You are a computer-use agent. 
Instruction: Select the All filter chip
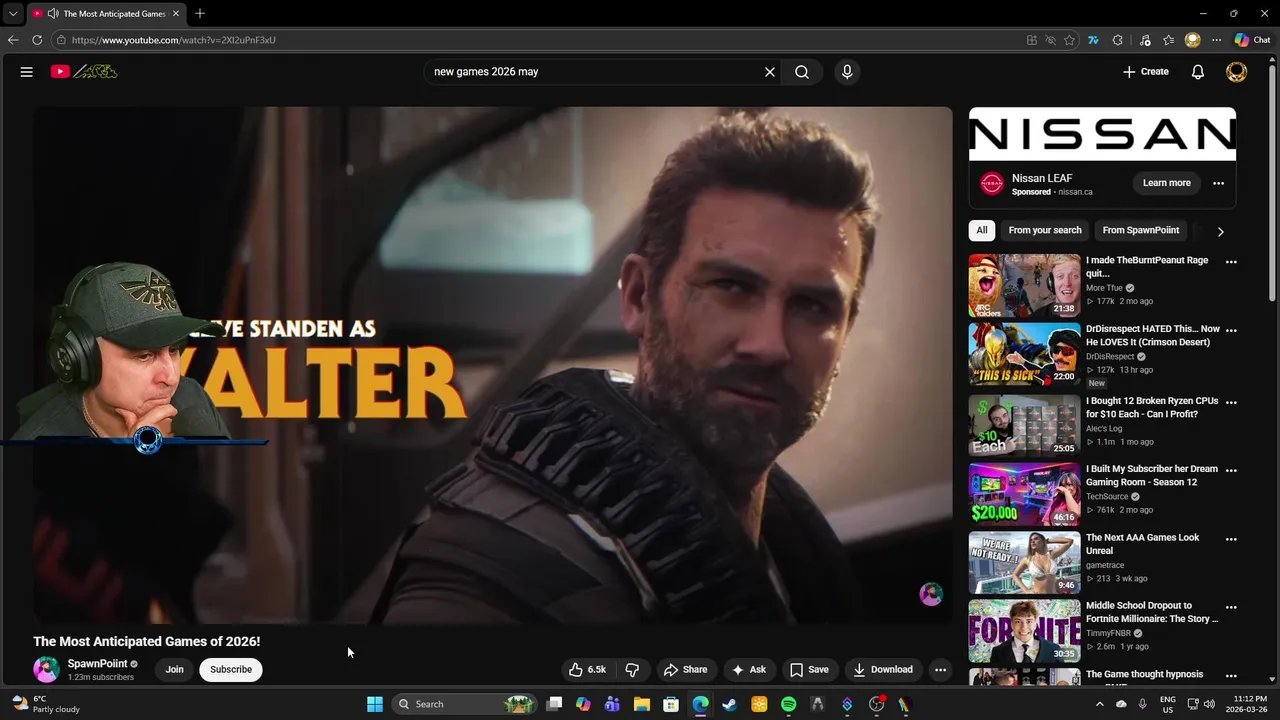pyautogui.click(x=982, y=230)
